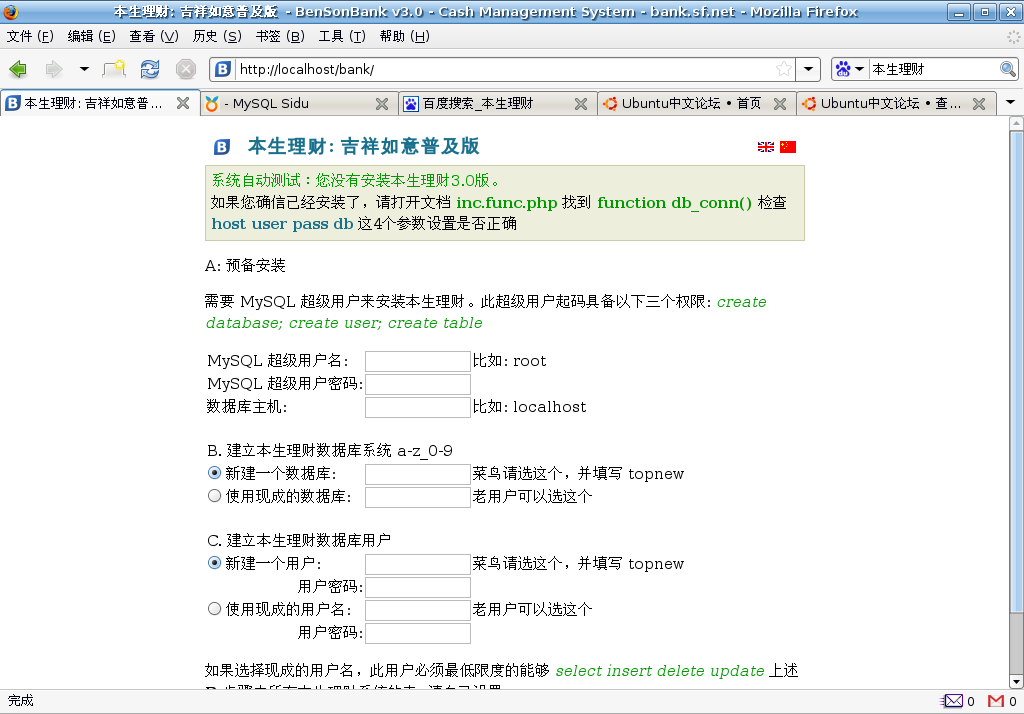This screenshot has width=1024, height=714.
Task: Click the vertical scrollbar thumb
Action: [x=1016, y=372]
